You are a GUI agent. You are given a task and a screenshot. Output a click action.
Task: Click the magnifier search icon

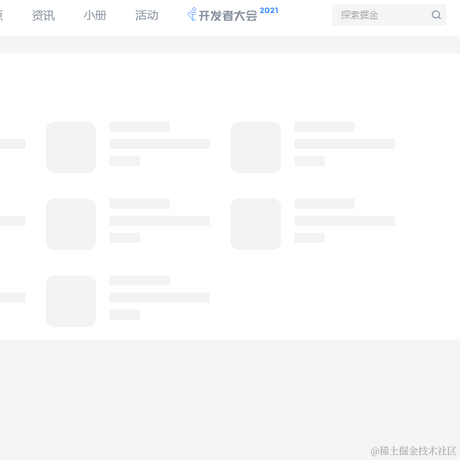[x=436, y=15]
